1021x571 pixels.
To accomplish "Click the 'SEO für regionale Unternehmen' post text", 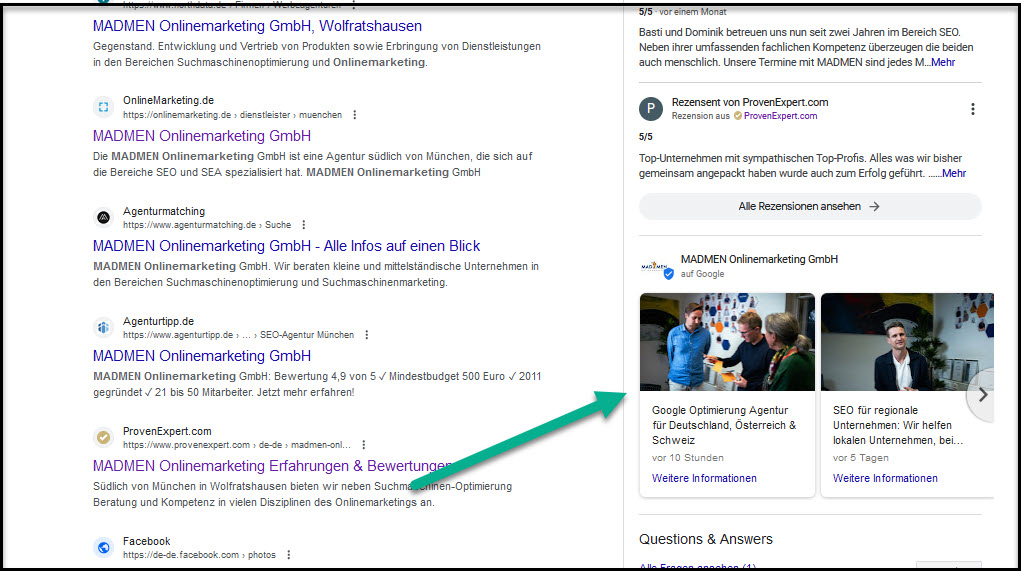I will pos(897,425).
